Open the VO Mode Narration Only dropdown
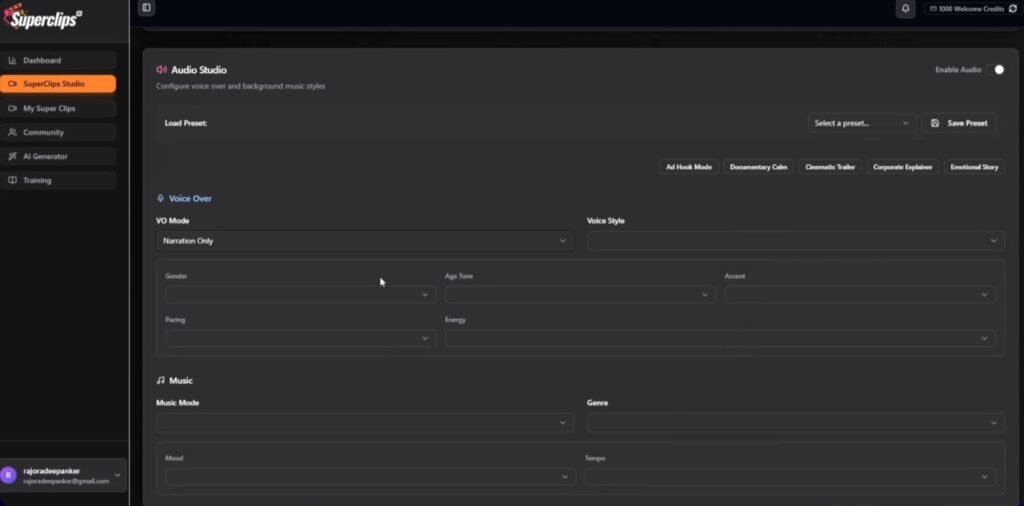1024x506 pixels. pos(364,241)
